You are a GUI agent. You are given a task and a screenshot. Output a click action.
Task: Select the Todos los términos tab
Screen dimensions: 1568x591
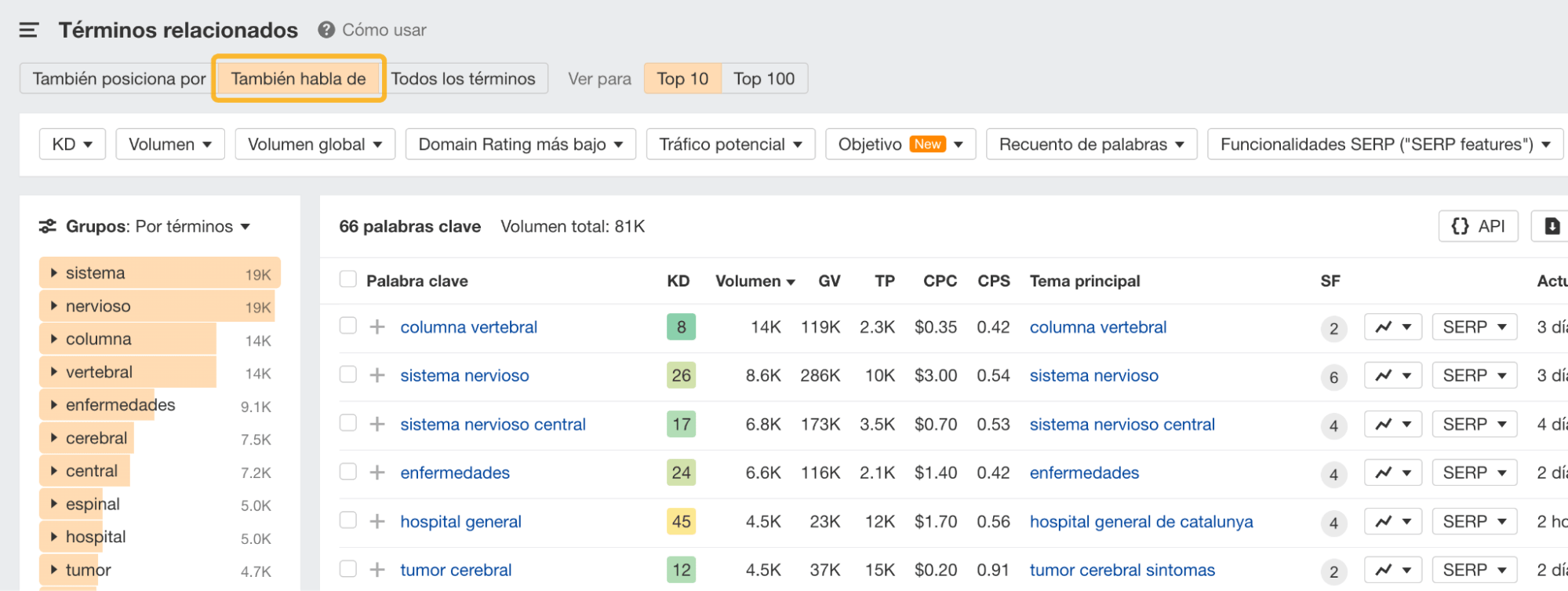(x=463, y=78)
